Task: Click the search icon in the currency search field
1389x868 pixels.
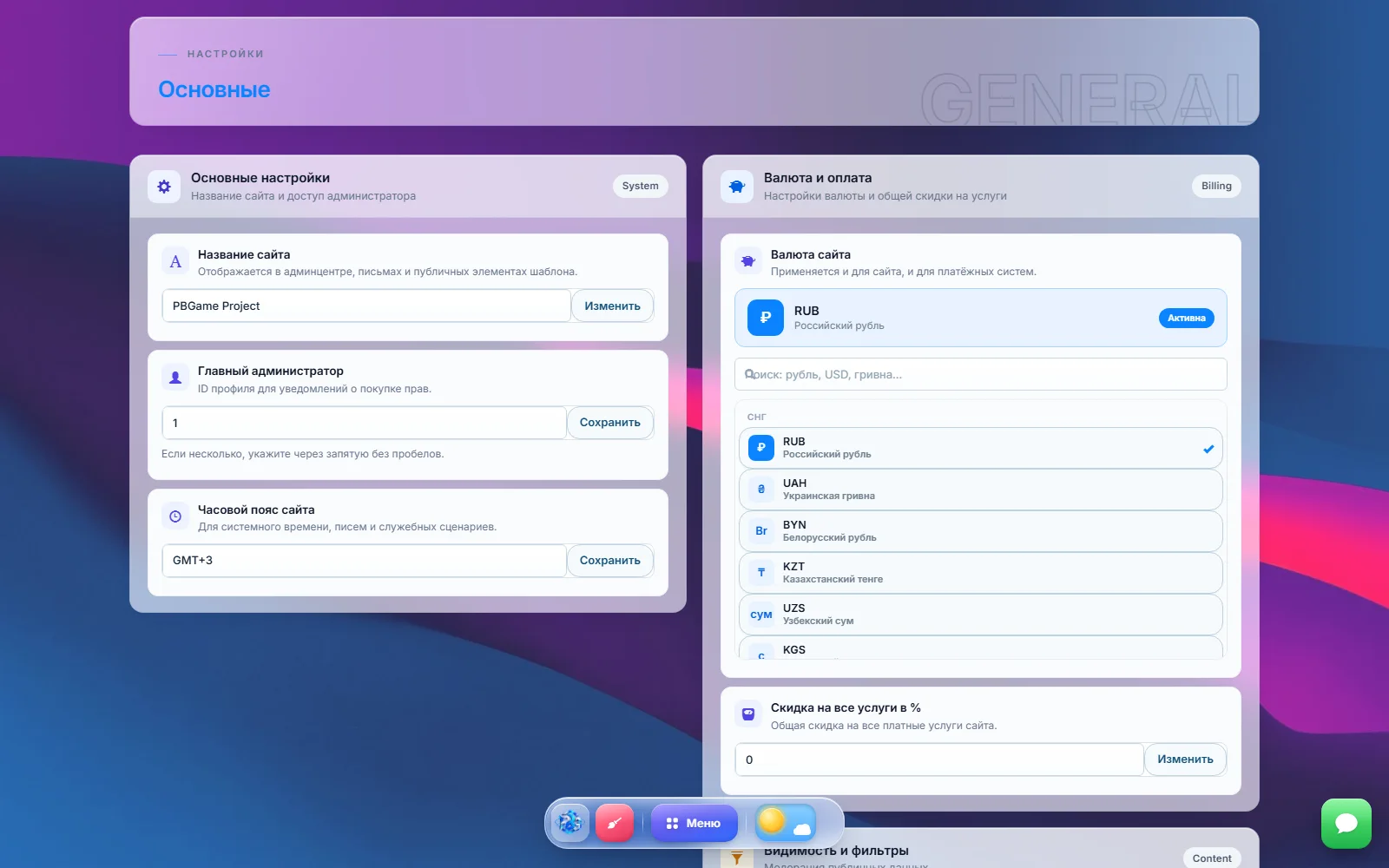Action: [750, 374]
